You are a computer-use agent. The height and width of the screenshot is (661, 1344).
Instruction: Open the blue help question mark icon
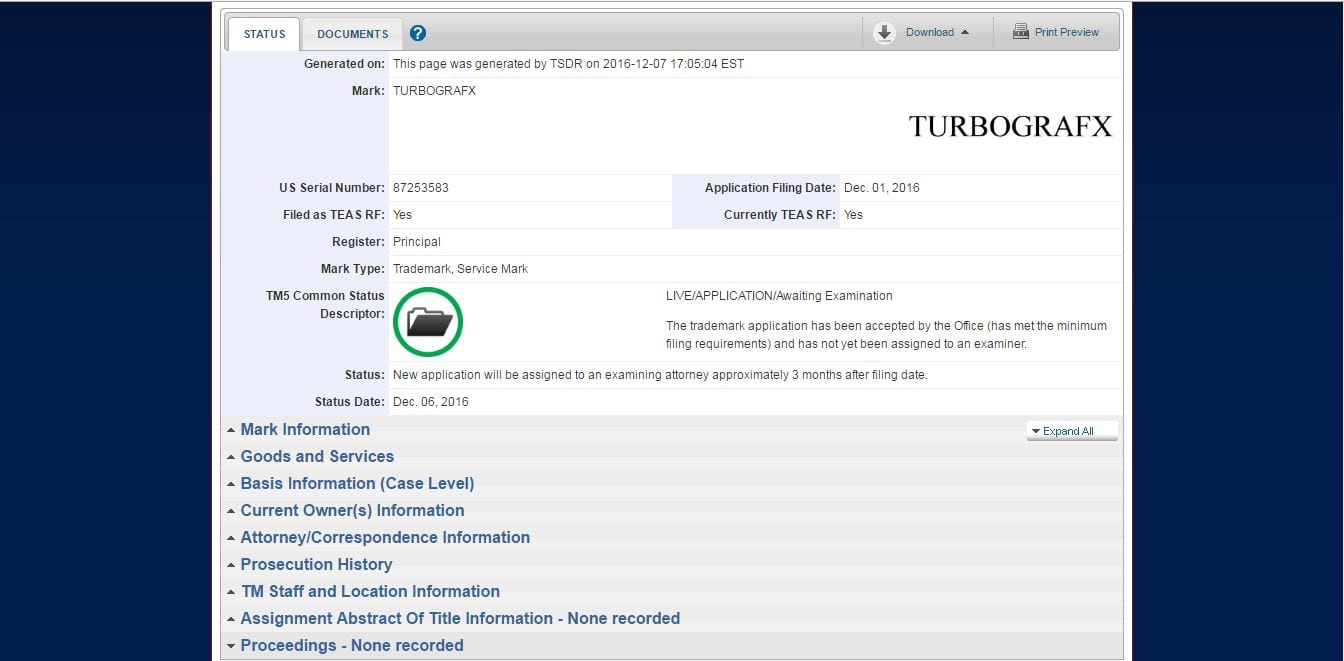(418, 33)
